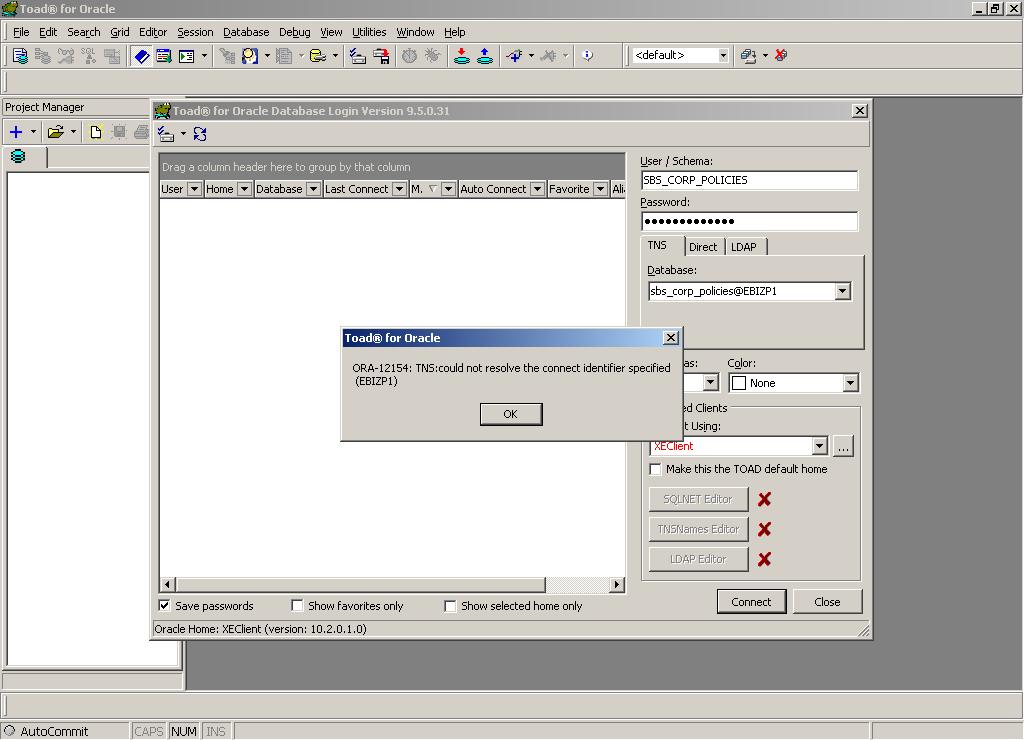
Task: Toggle the blue Project Manager toolbar icon
Action: pos(142,56)
